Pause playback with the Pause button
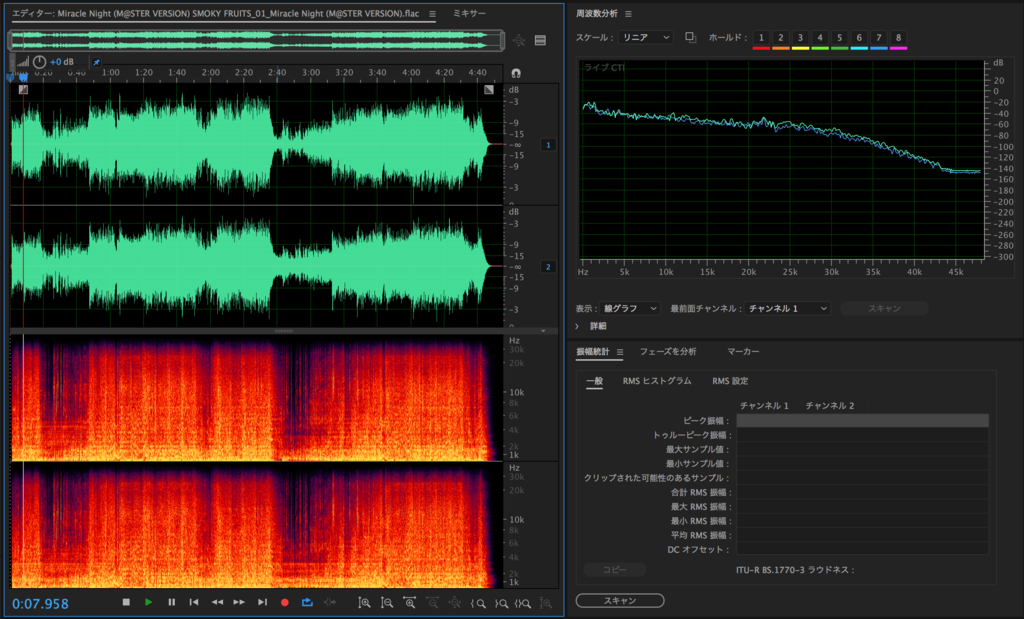The image size is (1024, 619). 171,602
